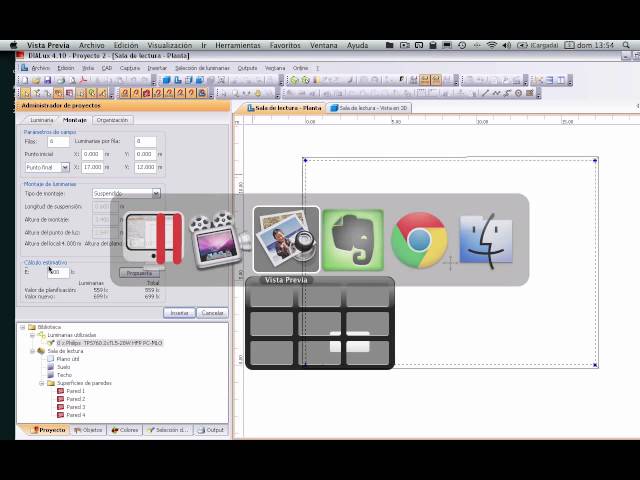Viewport: 640px width, 480px height.
Task: Click the Time Machine clock icon
Action: click(462, 45)
